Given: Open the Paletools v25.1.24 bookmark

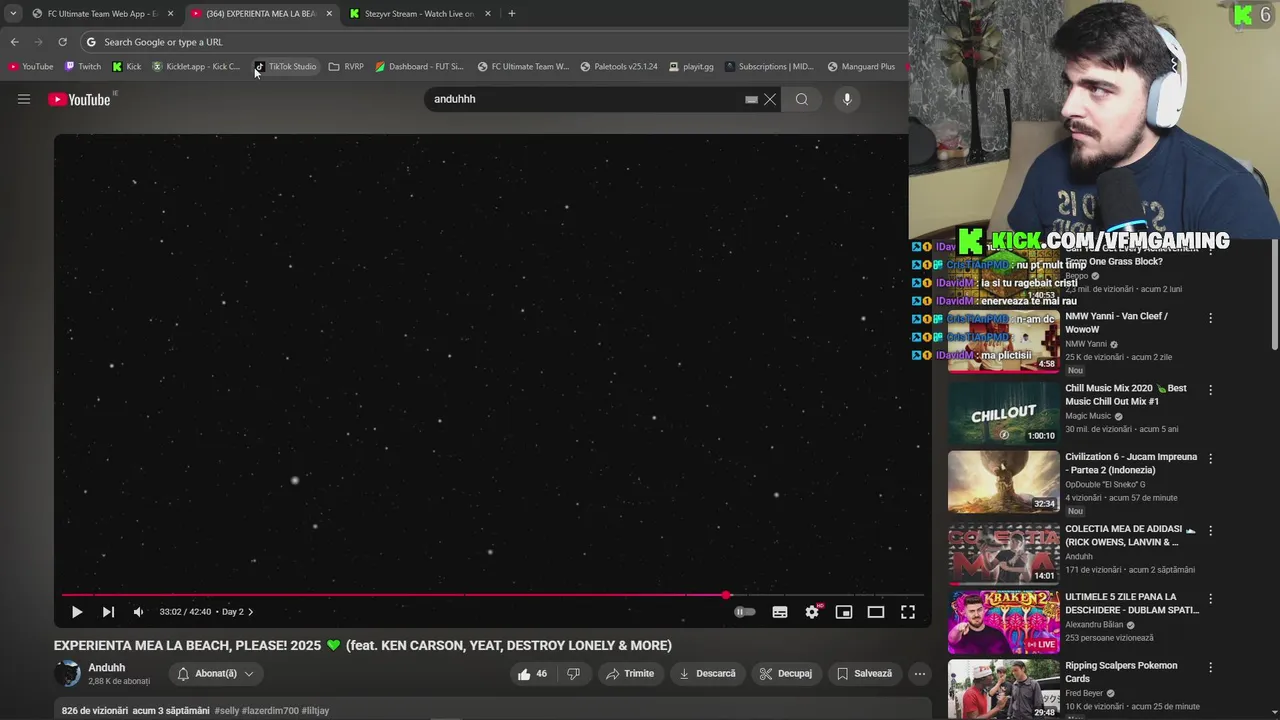Looking at the screenshot, I should pos(617,67).
